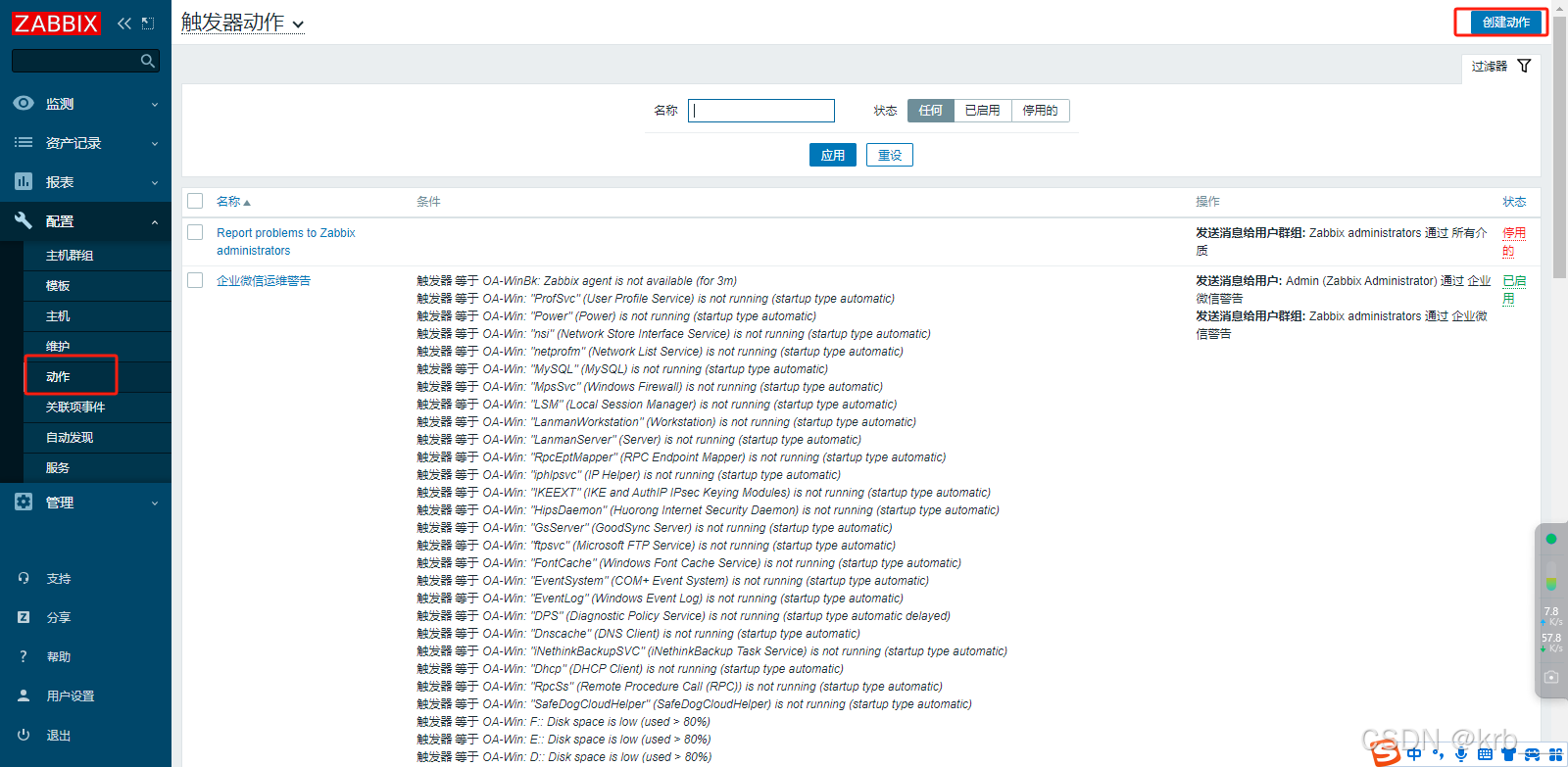
Task: Click the chart icon beside 报表
Action: pos(24,181)
